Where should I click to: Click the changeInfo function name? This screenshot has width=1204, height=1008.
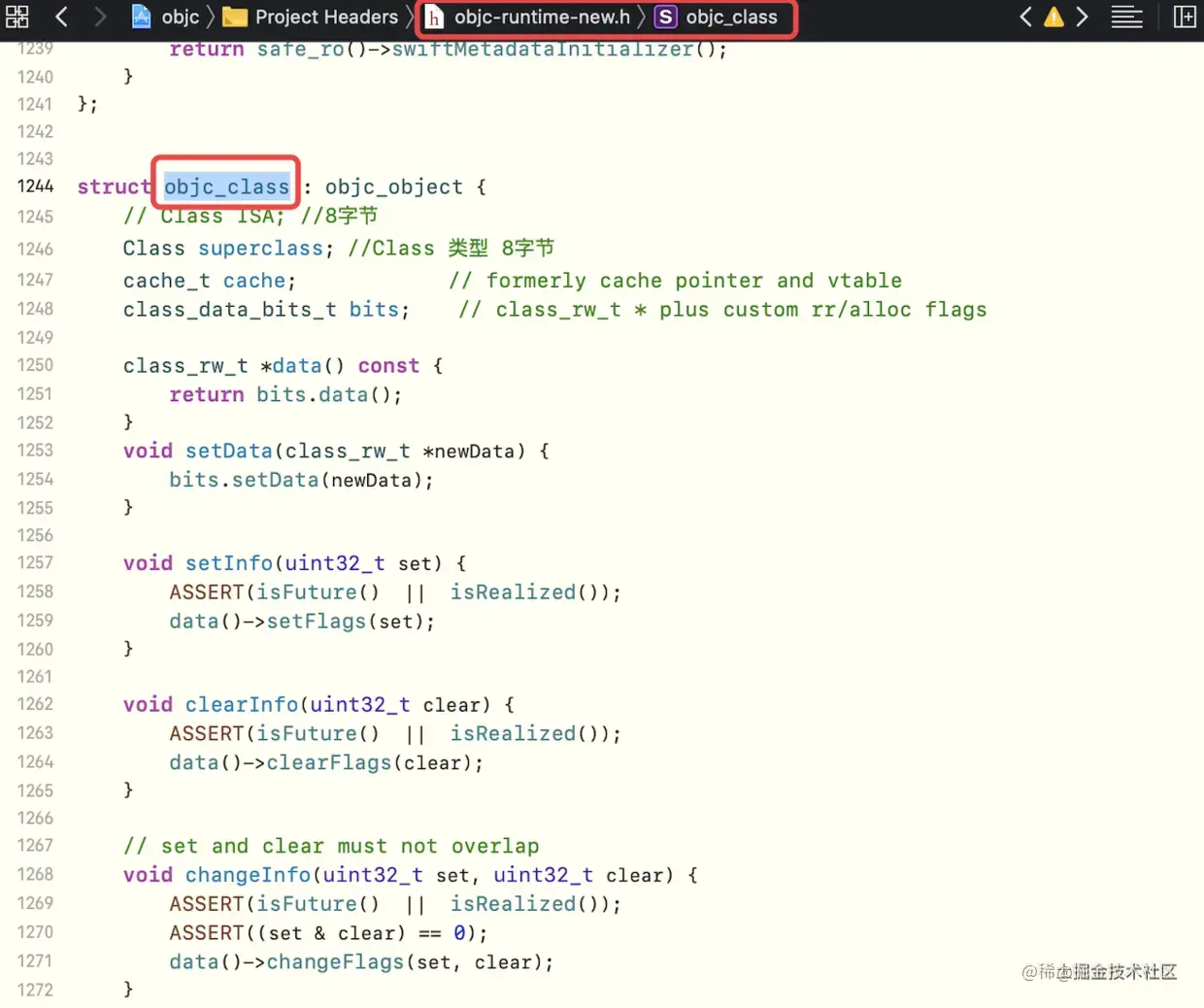pyautogui.click(x=248, y=876)
